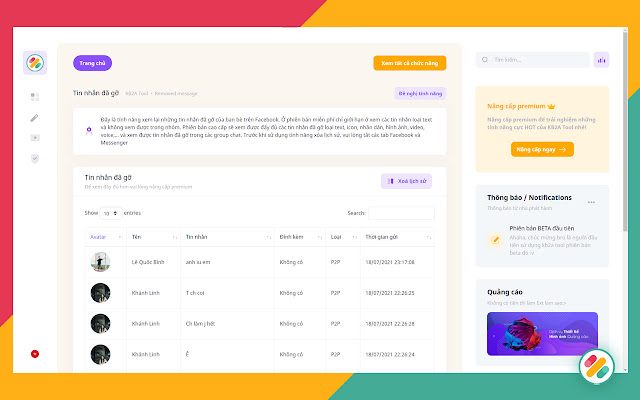Image resolution: width=640 pixels, height=400 pixels.
Task: Select the pencil edit icon in sidebar
Action: (35, 118)
